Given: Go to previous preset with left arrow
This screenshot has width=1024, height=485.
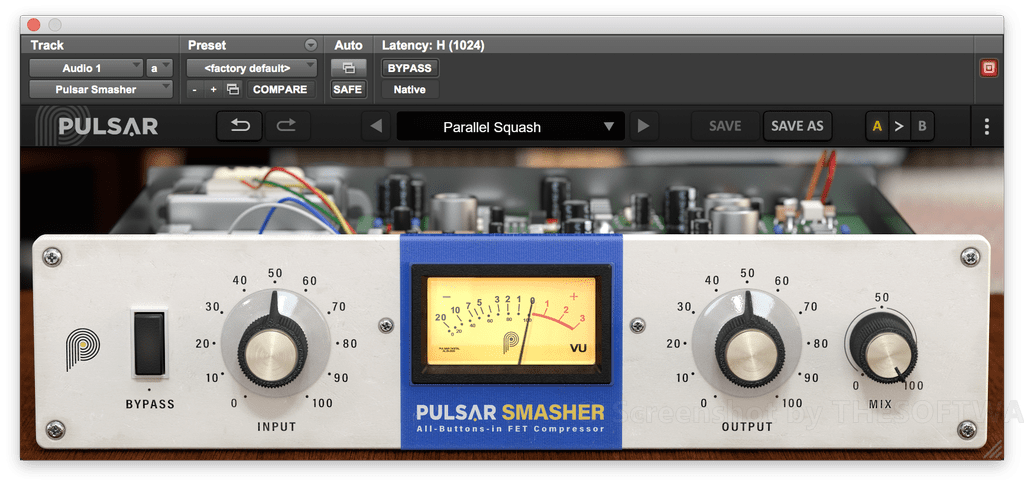Looking at the screenshot, I should (376, 127).
